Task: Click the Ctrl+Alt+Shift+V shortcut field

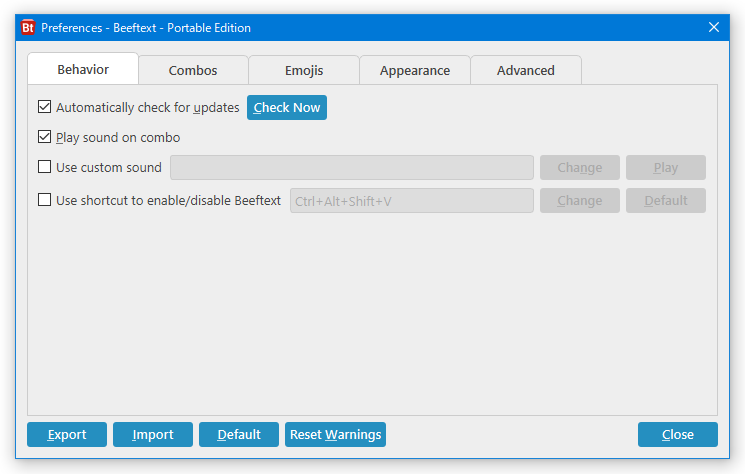Action: click(x=411, y=200)
